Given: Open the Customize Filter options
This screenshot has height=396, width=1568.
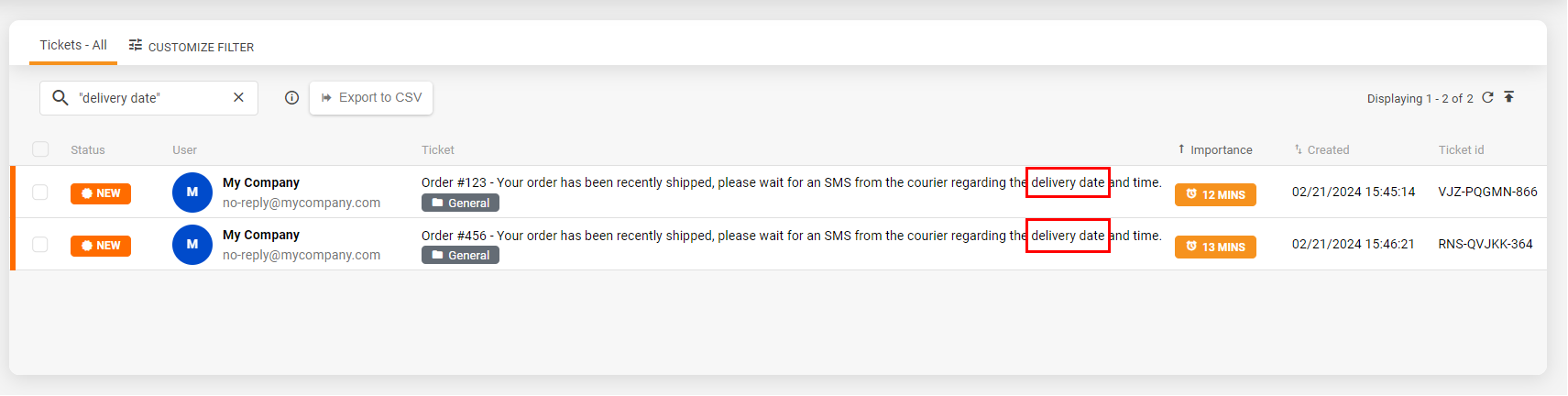Looking at the screenshot, I should pyautogui.click(x=192, y=46).
